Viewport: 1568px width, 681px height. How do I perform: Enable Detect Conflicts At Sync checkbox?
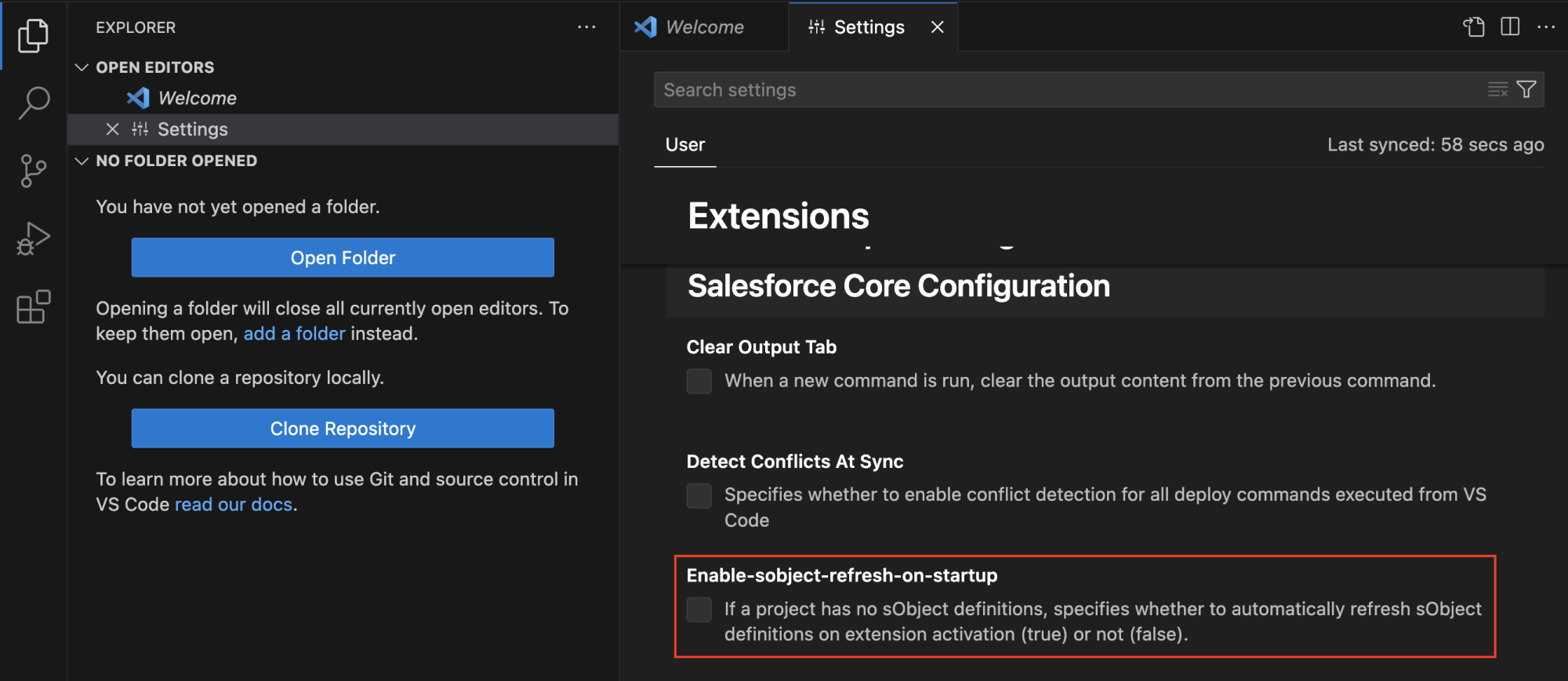point(699,495)
